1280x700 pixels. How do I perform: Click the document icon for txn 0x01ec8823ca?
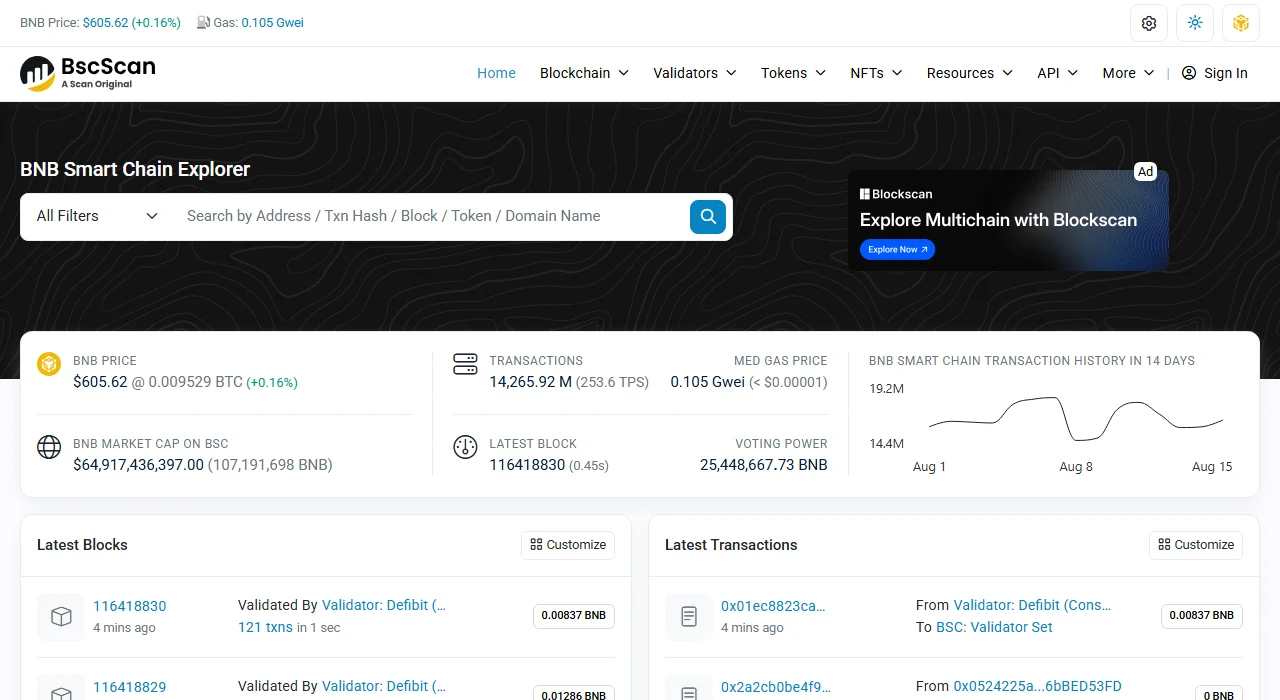click(689, 617)
